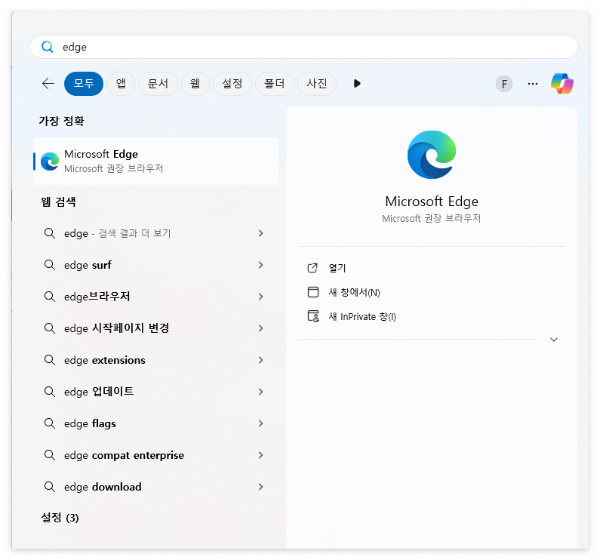
Task: Expand chevron next to 'edge브라우저'
Action: [261, 297]
